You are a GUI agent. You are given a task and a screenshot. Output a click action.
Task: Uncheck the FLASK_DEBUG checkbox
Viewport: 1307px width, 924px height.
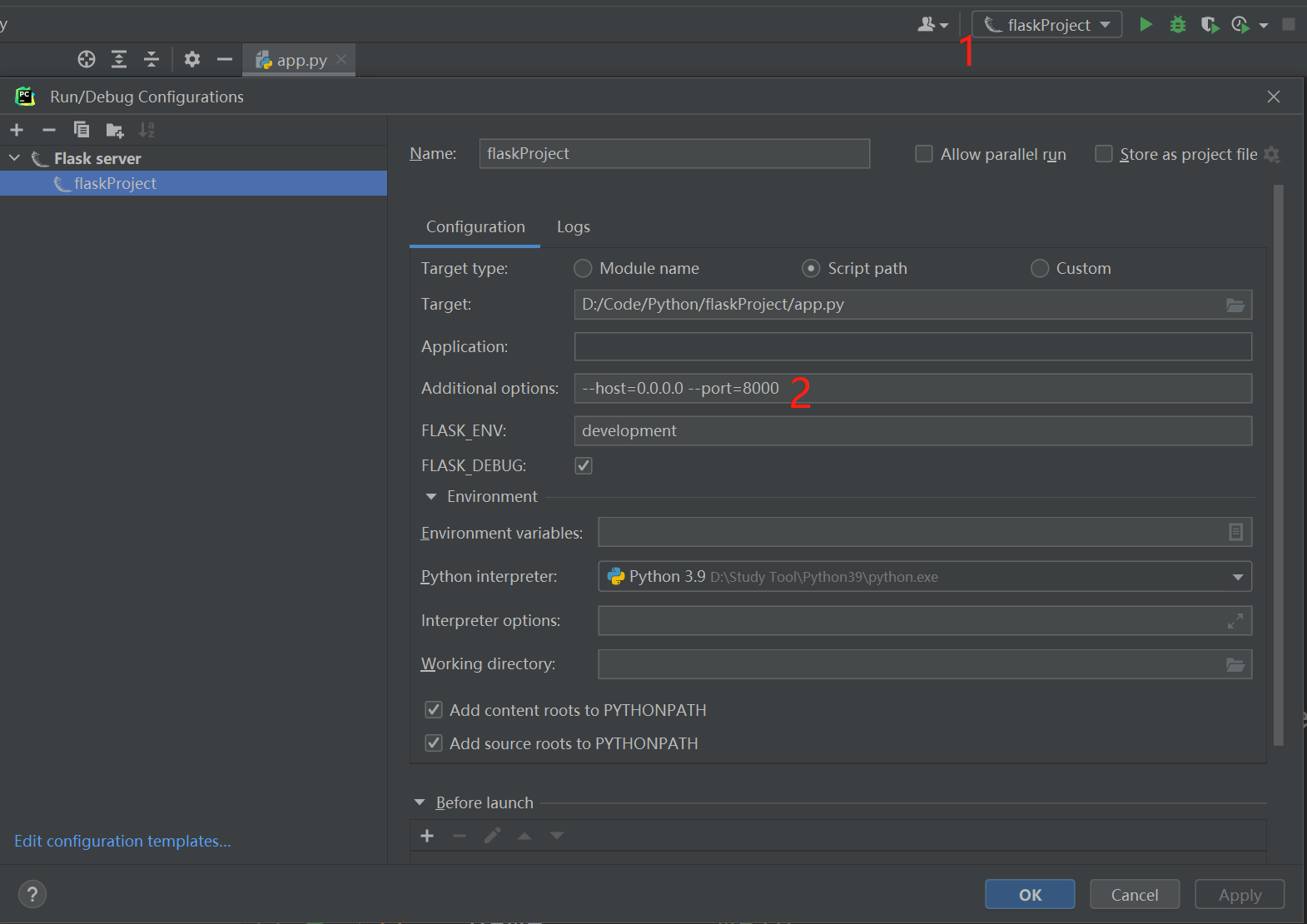click(584, 466)
